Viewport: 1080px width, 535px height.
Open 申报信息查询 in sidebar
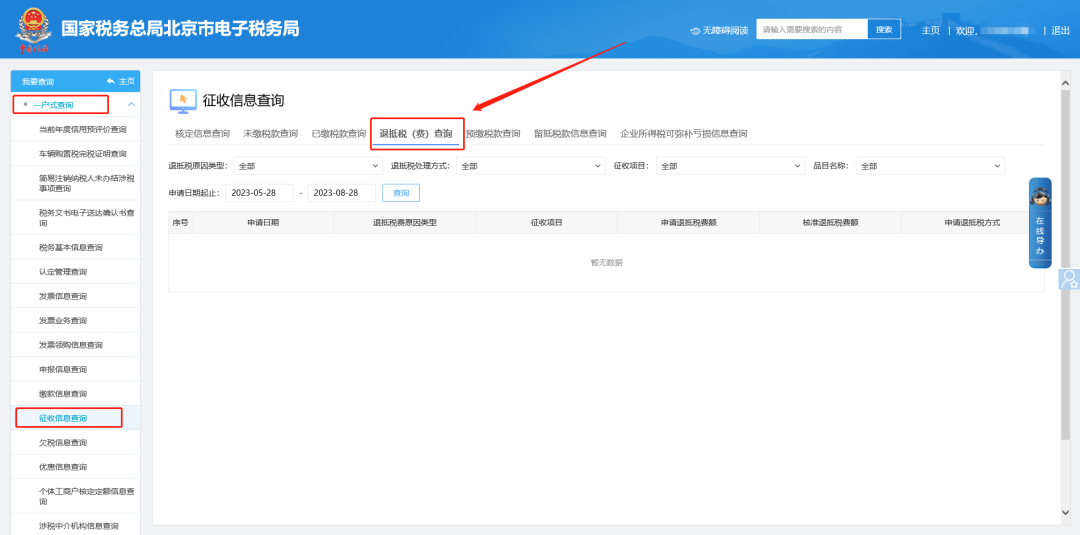click(63, 370)
